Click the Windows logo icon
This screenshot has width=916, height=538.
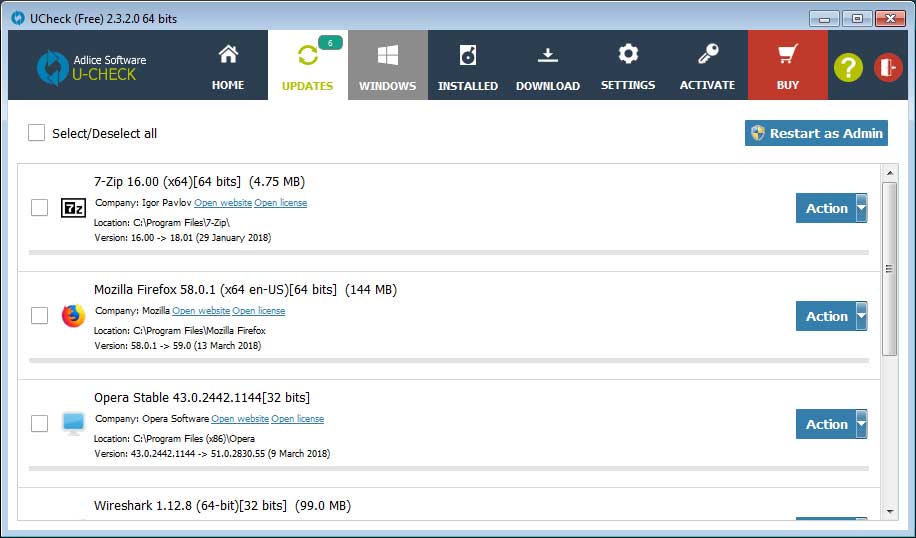tap(388, 55)
